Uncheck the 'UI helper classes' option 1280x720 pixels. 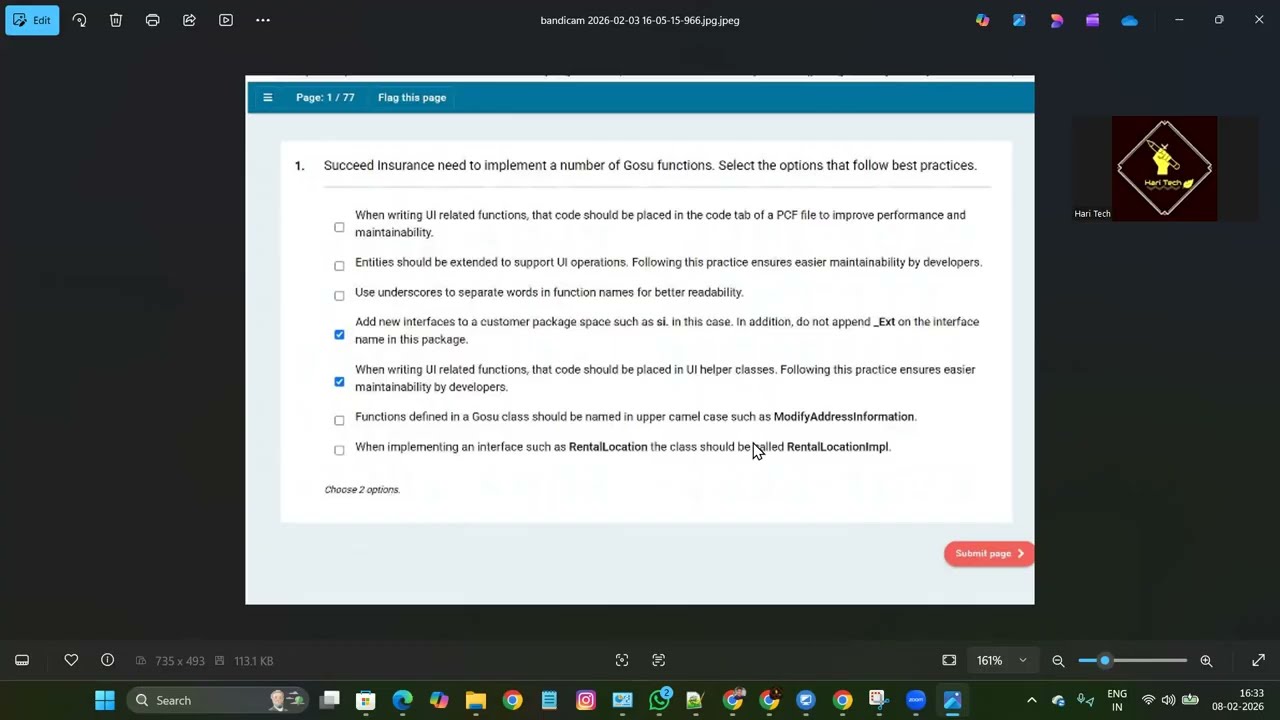click(339, 381)
